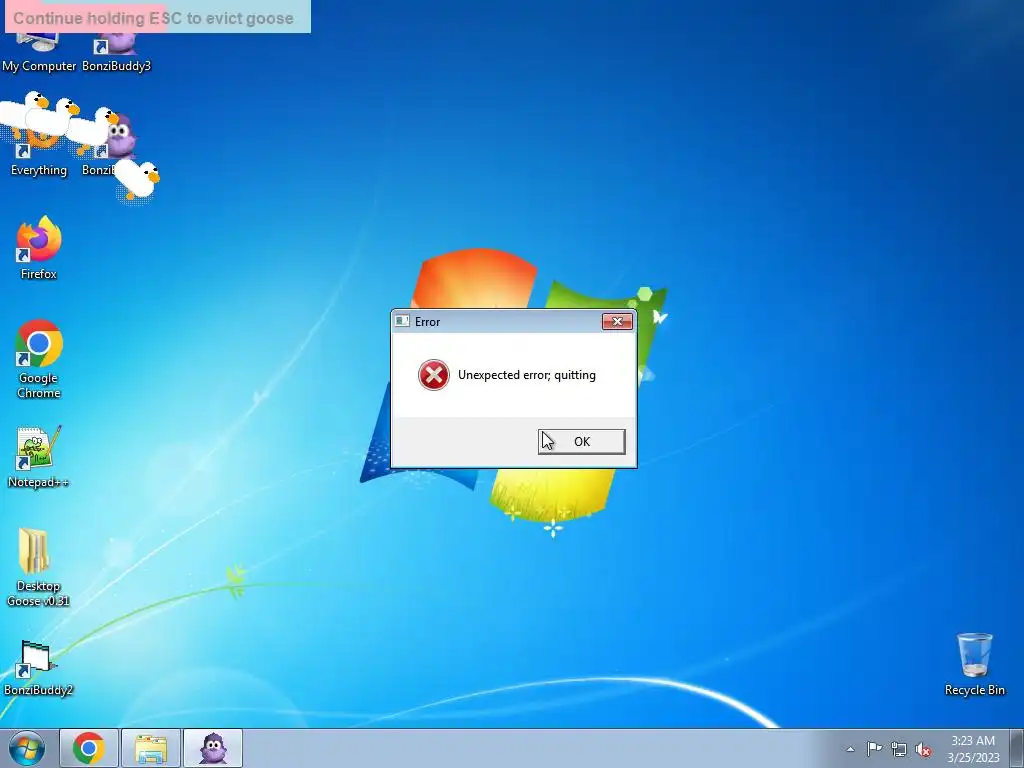This screenshot has width=1024, height=768.
Task: Open the Action Center flag icon
Action: (874, 749)
